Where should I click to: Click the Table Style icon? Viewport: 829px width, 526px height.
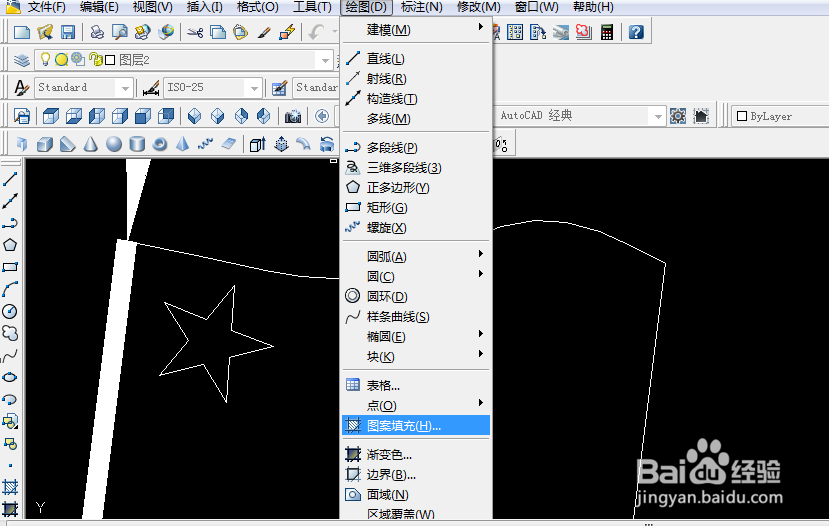279,88
